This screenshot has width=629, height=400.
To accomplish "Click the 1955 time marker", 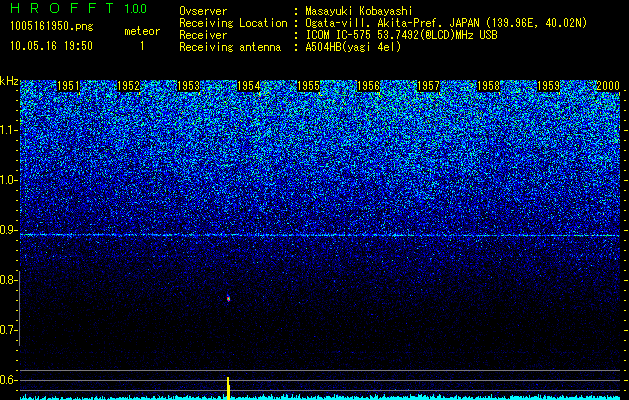I will pyautogui.click(x=308, y=86).
